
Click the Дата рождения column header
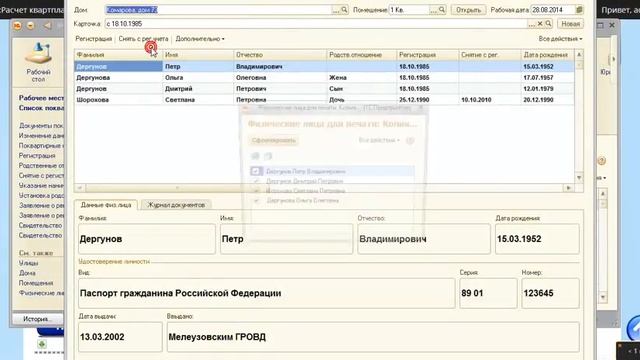[x=548, y=55]
